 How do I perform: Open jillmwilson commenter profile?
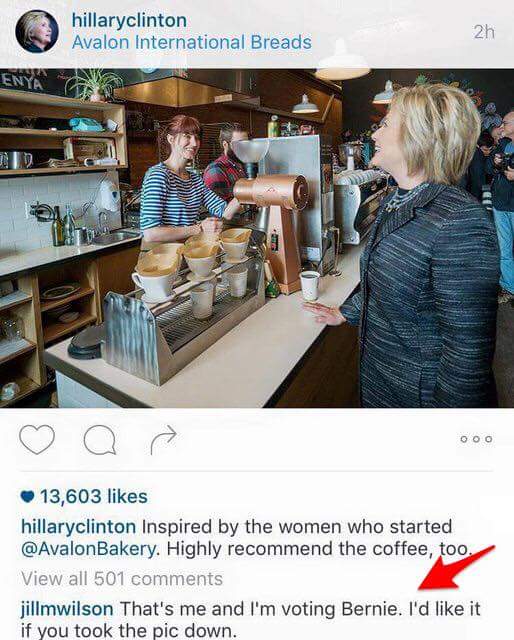[x=67, y=609]
